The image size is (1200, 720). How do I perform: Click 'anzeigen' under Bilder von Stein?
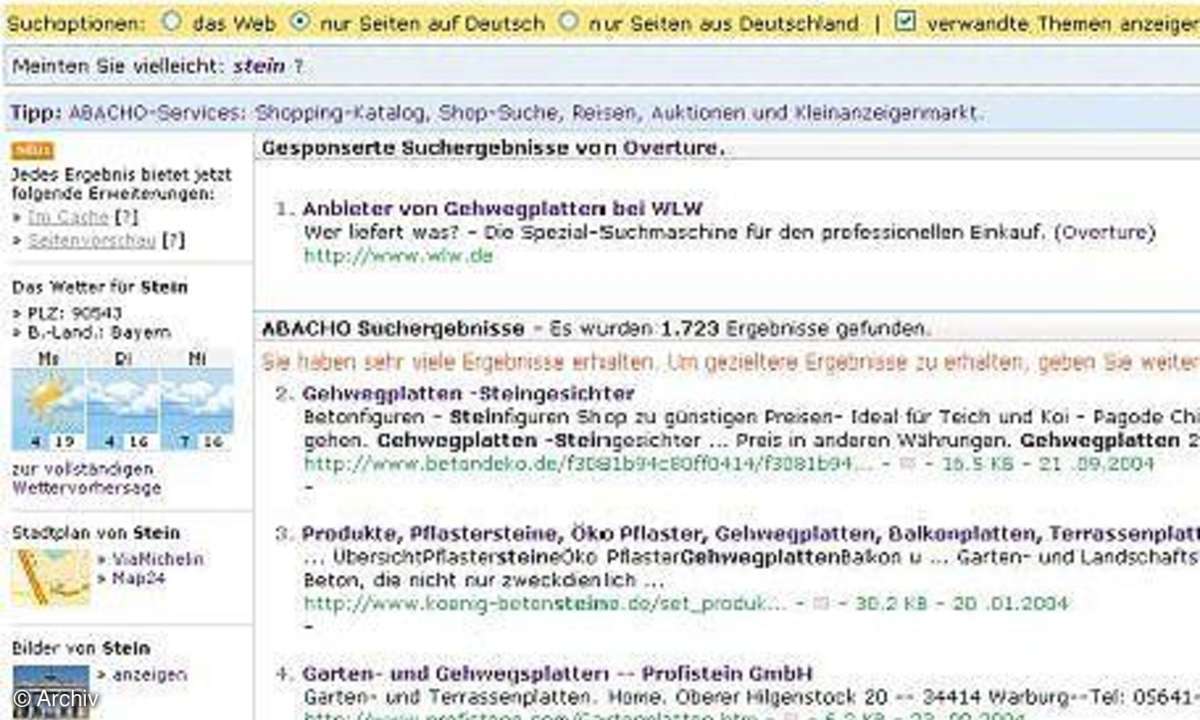[x=148, y=675]
